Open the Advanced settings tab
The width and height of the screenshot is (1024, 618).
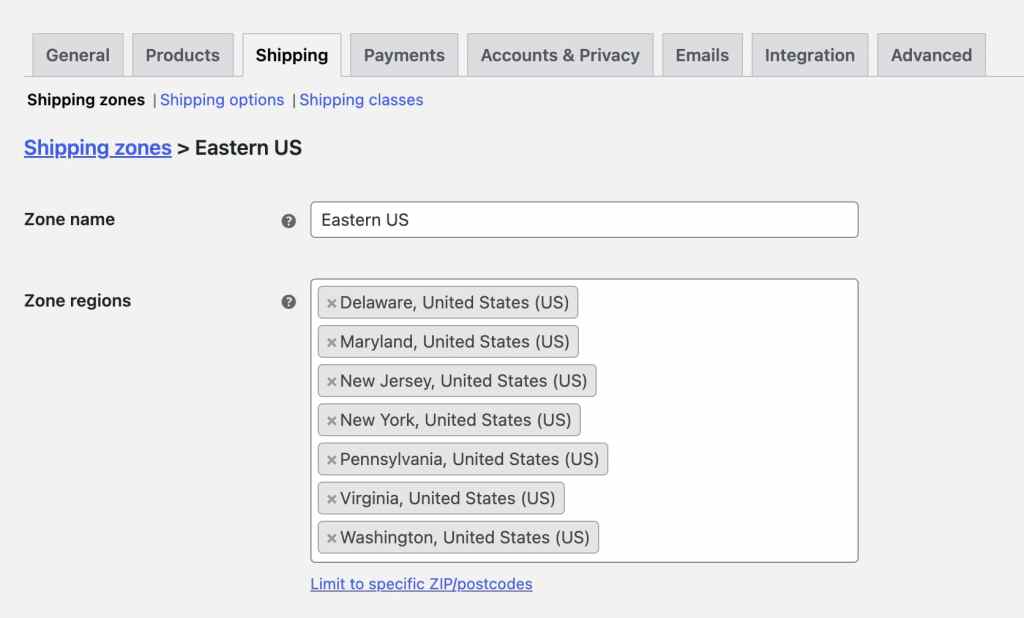931,55
